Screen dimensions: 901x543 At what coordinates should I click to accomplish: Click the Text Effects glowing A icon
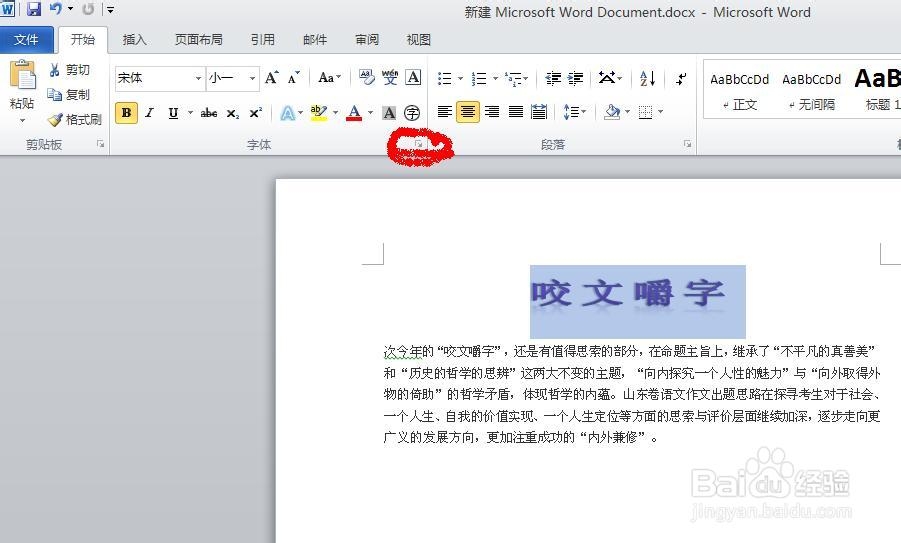pos(287,113)
